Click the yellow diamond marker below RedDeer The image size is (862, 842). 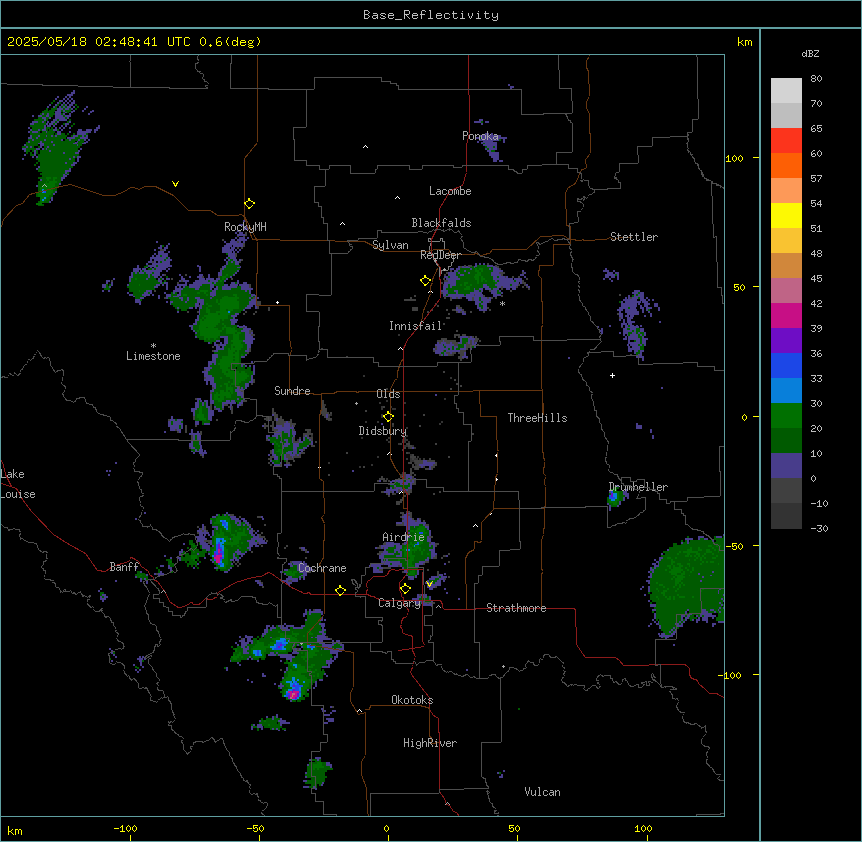[425, 281]
